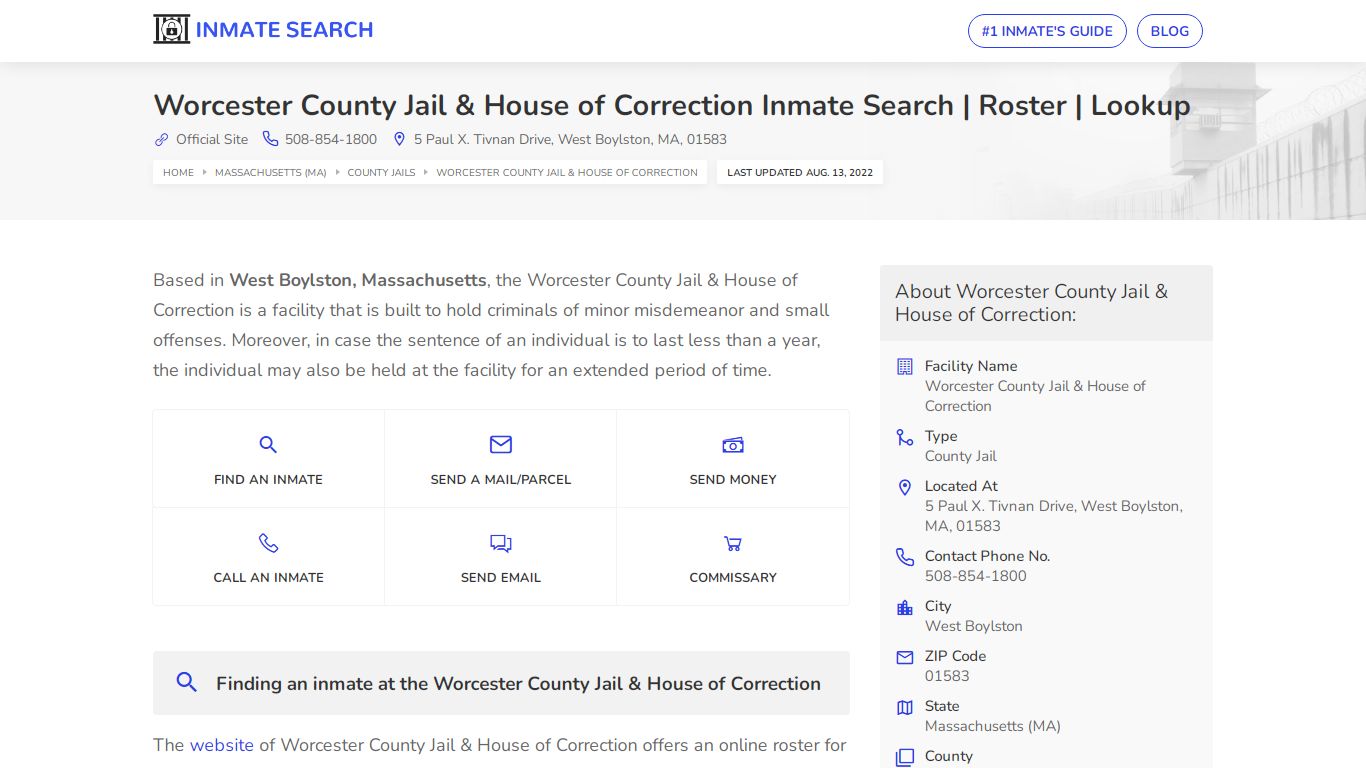This screenshot has width=1366, height=768.
Task: Open the Send a Mail/Parcel tile
Action: point(501,459)
